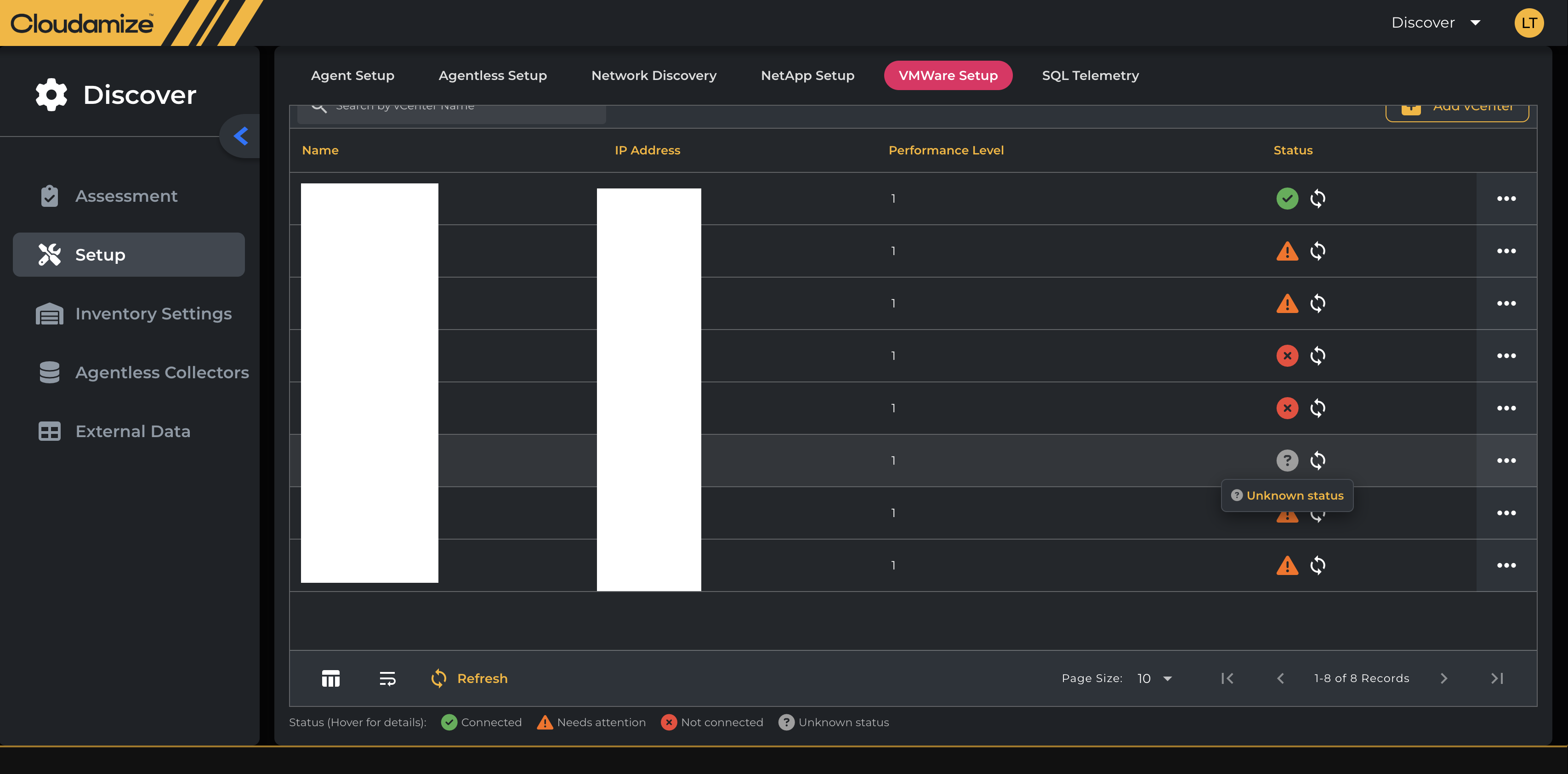The height and width of the screenshot is (774, 1568).
Task: Select the Setup sidebar item
Action: [x=129, y=255]
